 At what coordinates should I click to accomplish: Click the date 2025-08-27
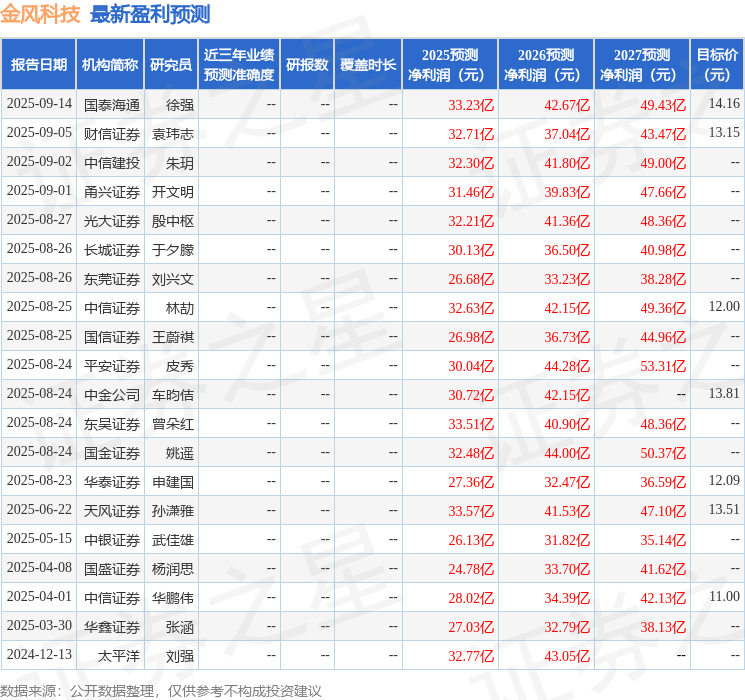coord(39,220)
